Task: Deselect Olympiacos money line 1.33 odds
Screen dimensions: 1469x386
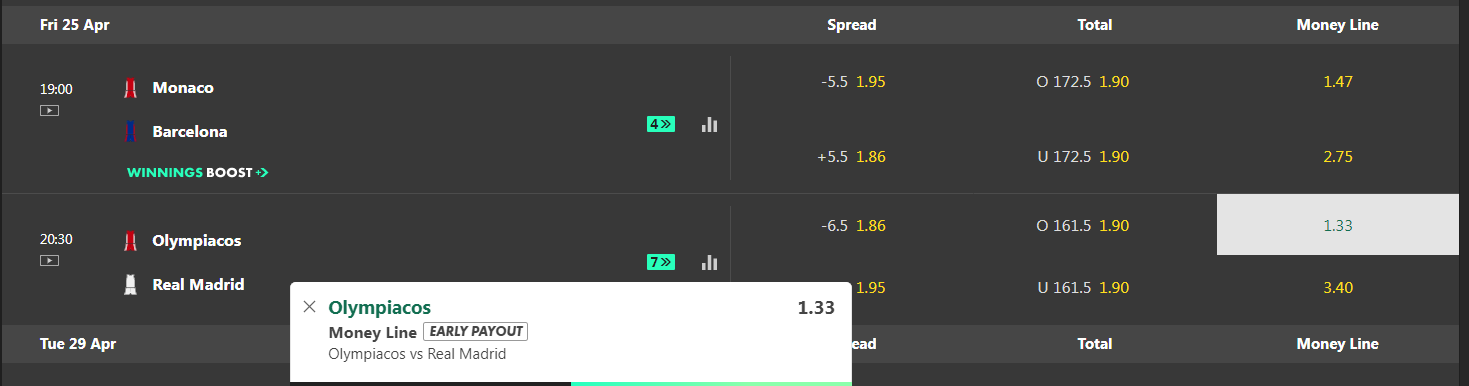Action: [x=1337, y=225]
